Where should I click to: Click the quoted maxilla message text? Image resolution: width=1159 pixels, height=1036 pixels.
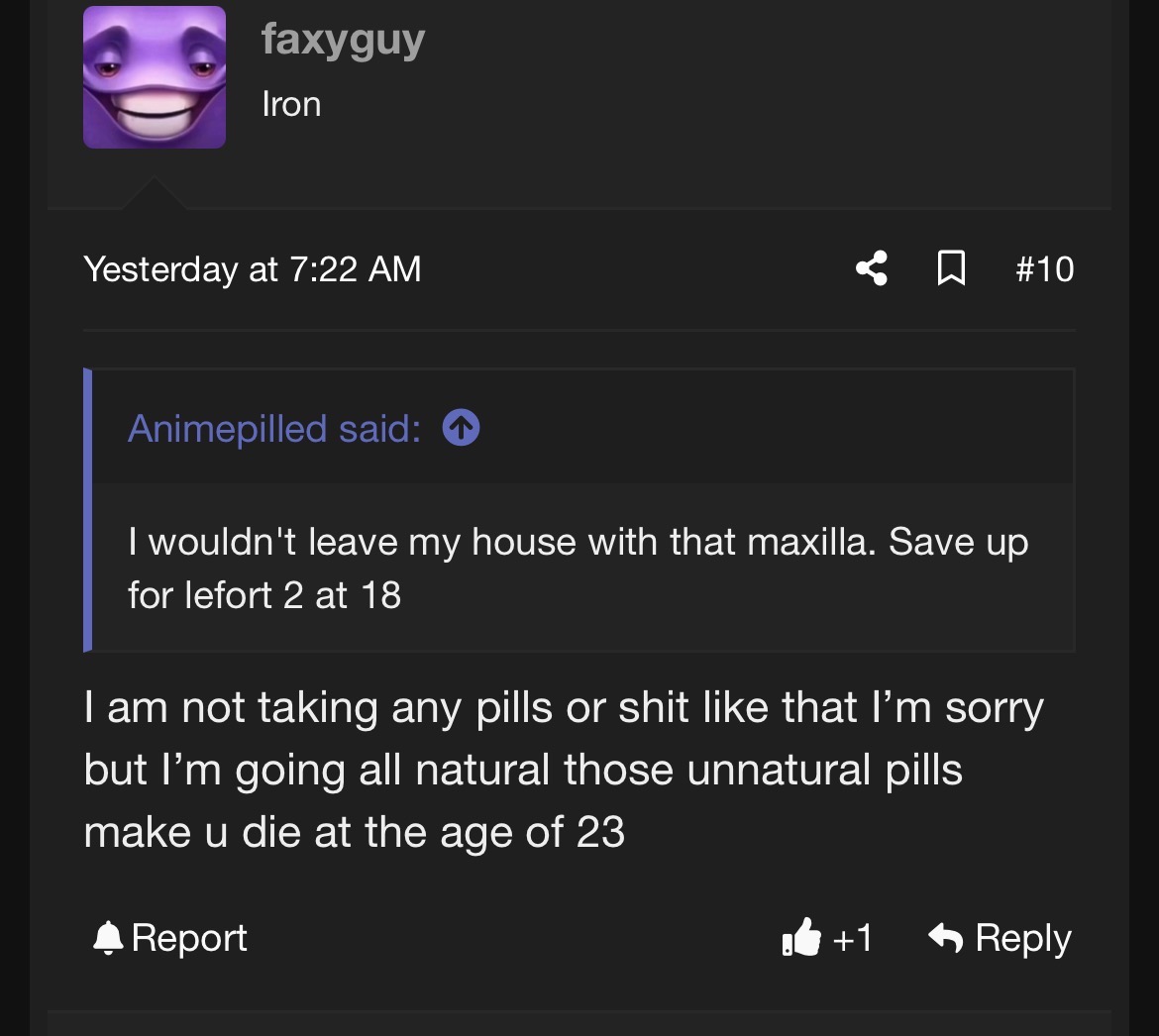579,569
